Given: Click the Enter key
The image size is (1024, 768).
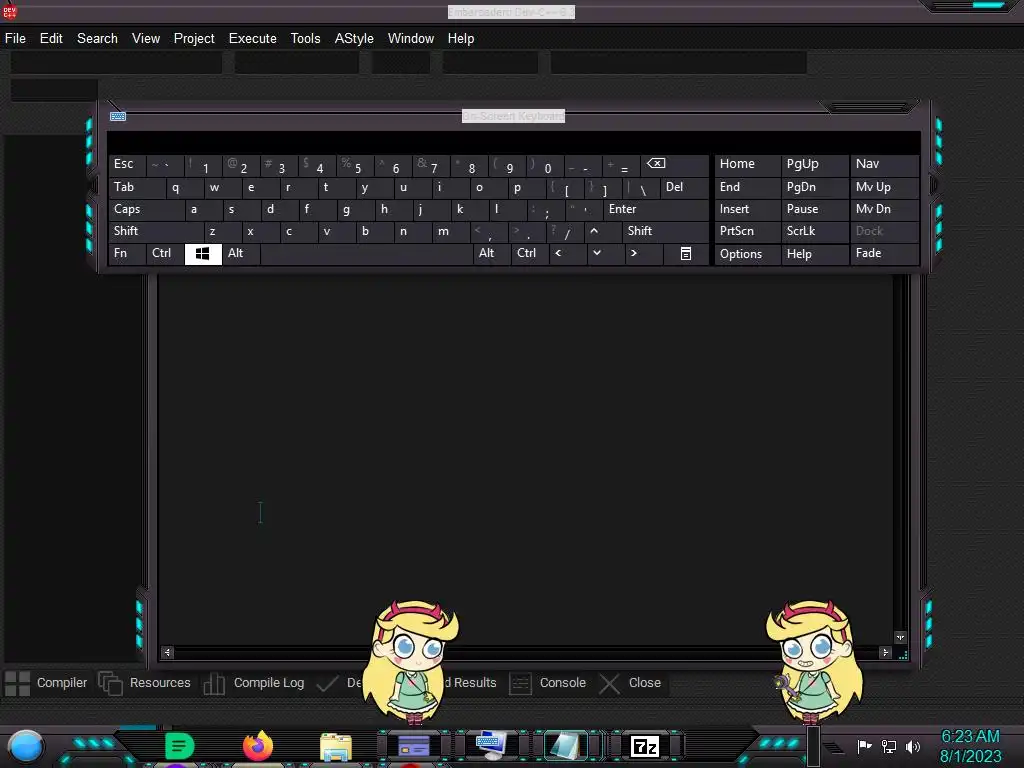Looking at the screenshot, I should (x=656, y=210).
